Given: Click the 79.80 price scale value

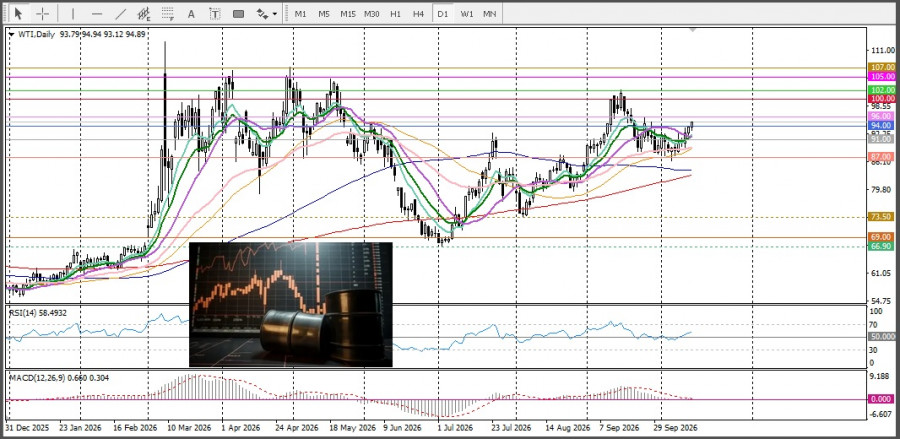Looking at the screenshot, I should click(x=883, y=189).
